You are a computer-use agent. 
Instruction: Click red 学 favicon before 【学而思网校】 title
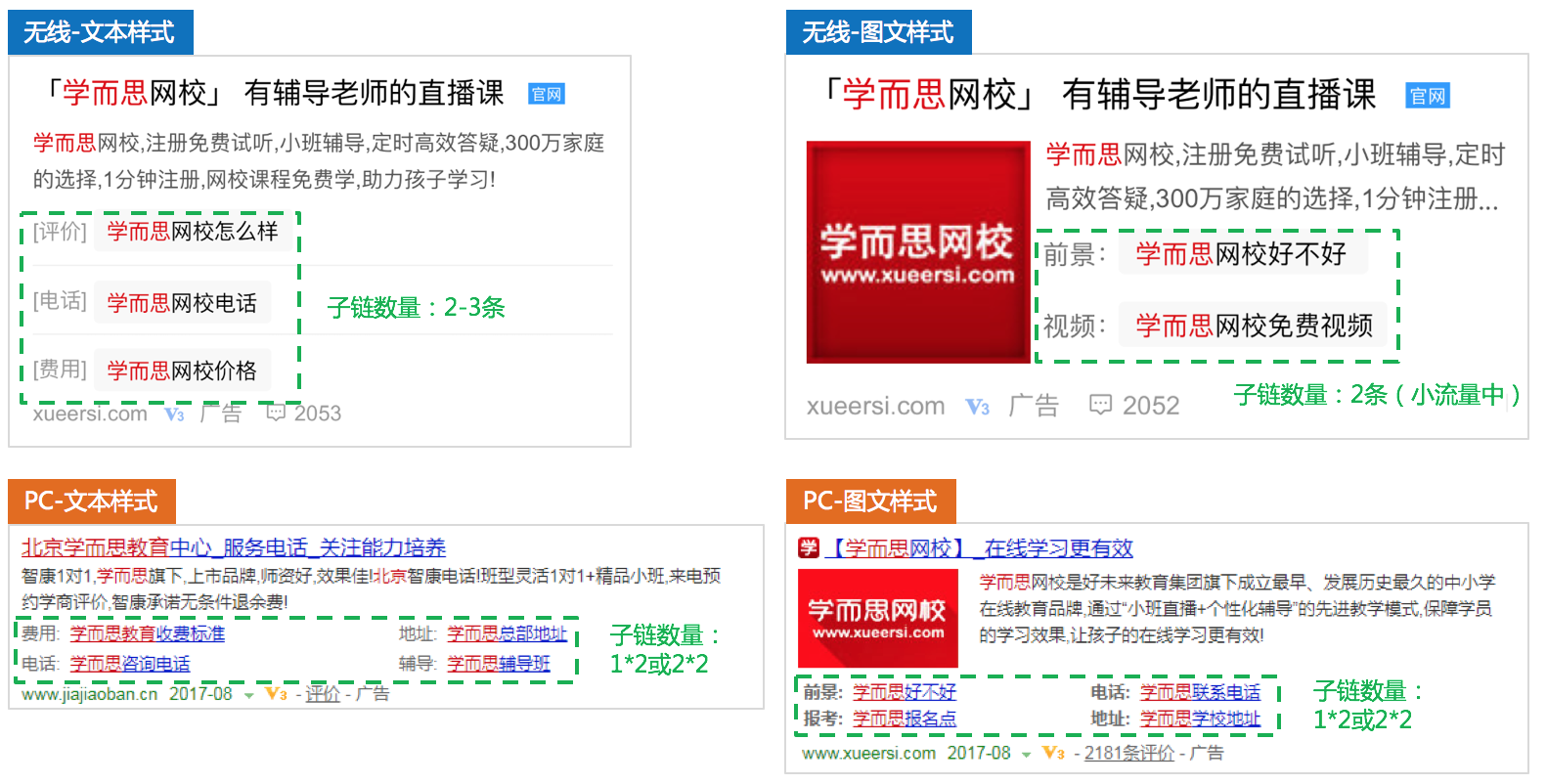[809, 547]
